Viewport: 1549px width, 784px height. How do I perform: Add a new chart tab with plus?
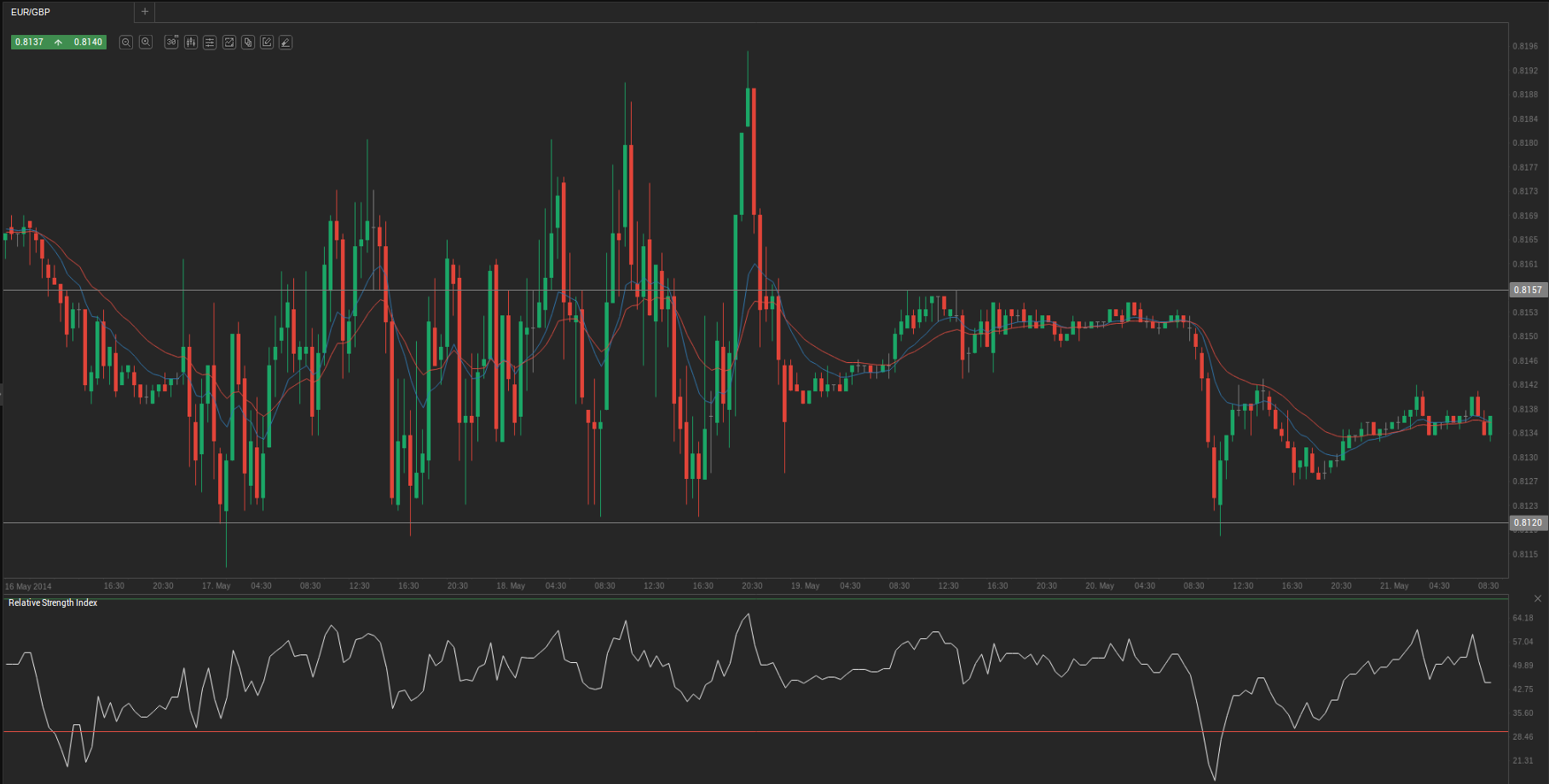pyautogui.click(x=145, y=12)
